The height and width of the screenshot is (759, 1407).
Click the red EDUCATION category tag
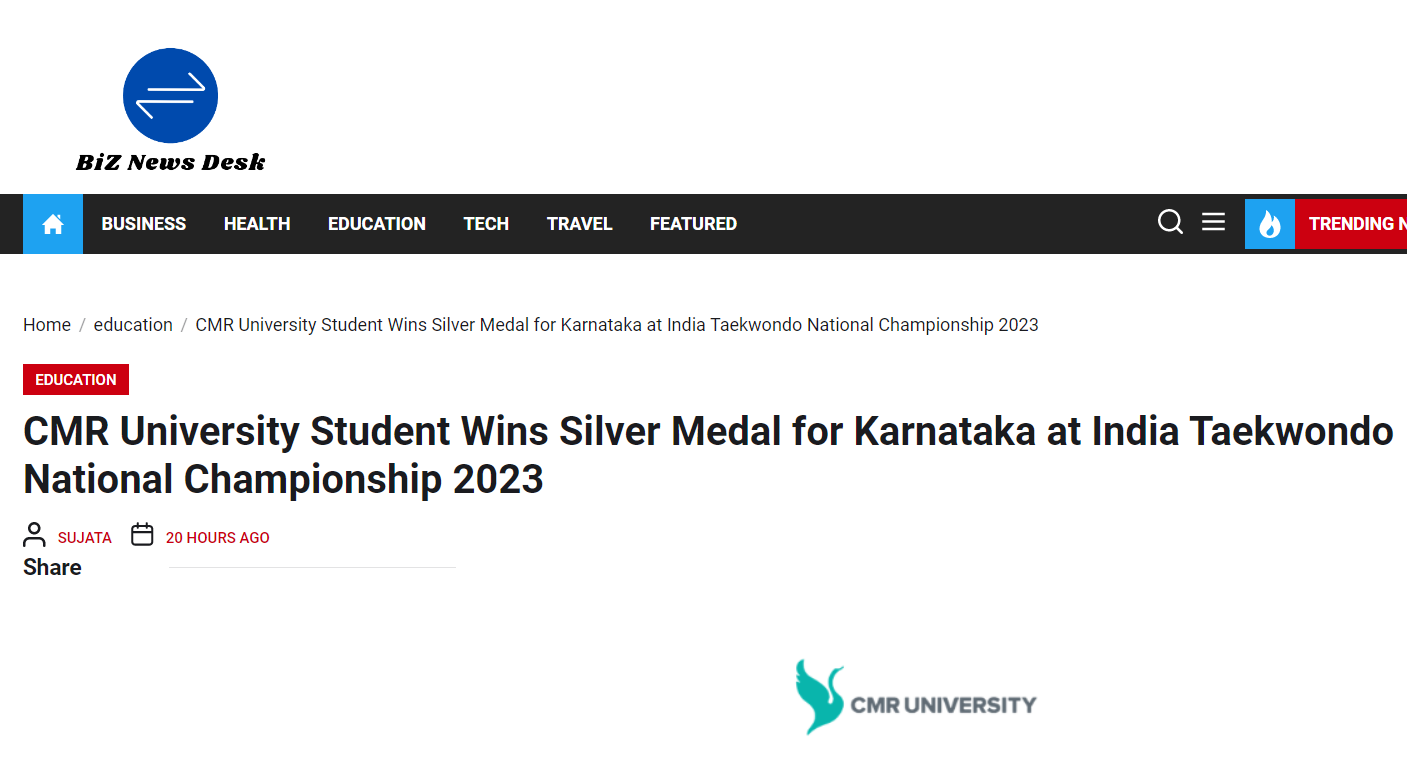point(76,380)
